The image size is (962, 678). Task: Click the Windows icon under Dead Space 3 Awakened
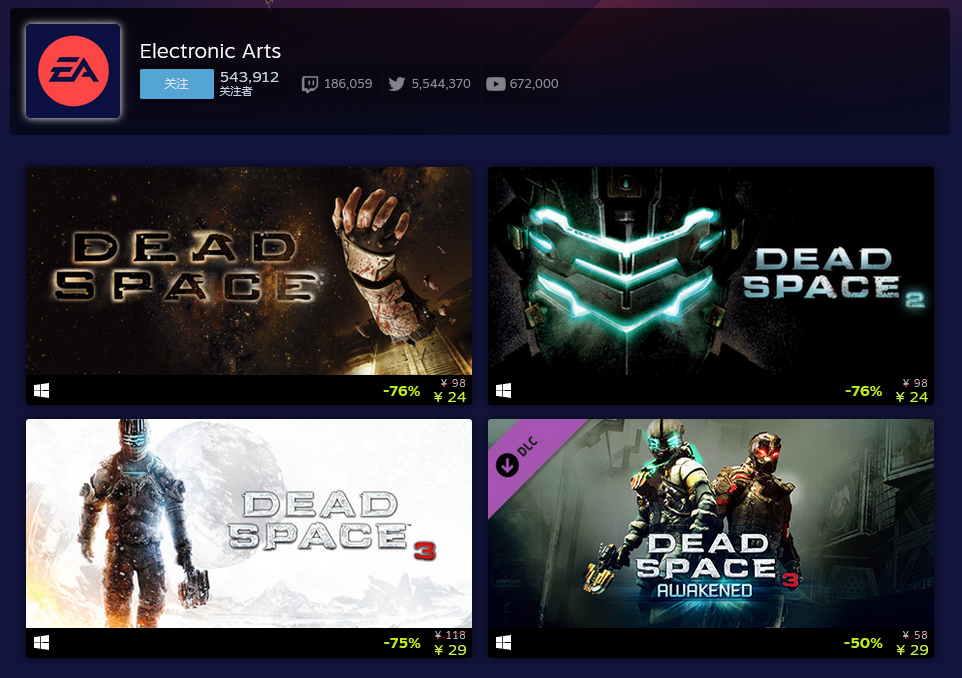(504, 642)
